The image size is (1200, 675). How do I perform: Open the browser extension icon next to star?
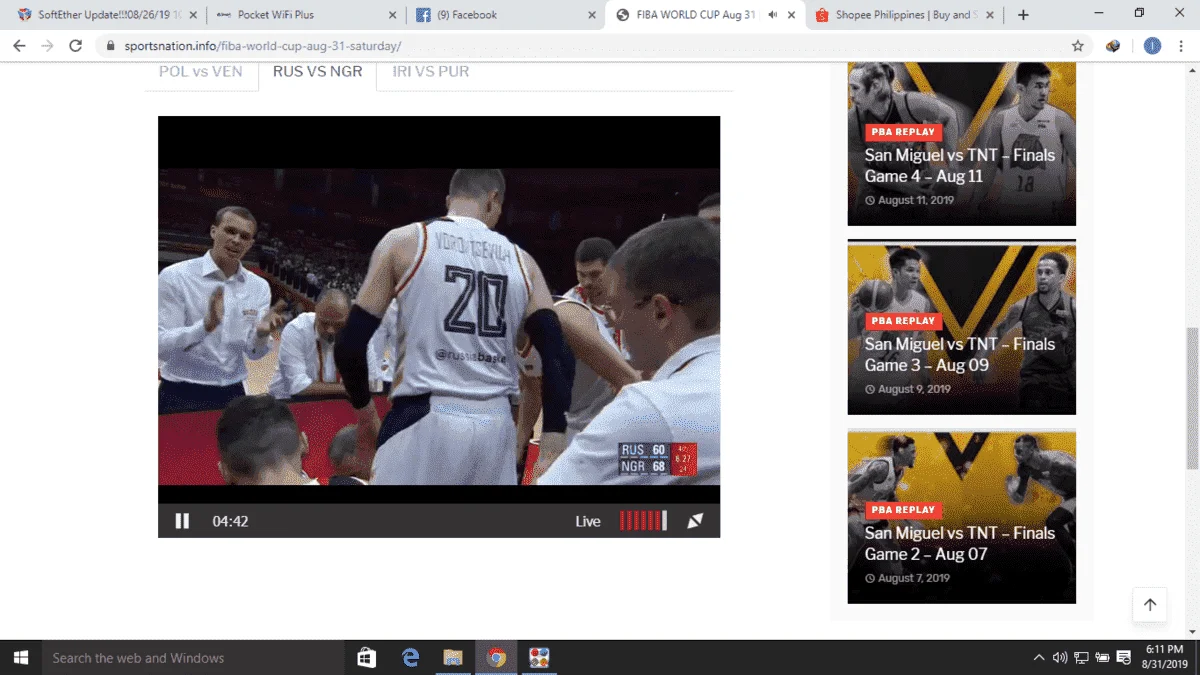1113,46
